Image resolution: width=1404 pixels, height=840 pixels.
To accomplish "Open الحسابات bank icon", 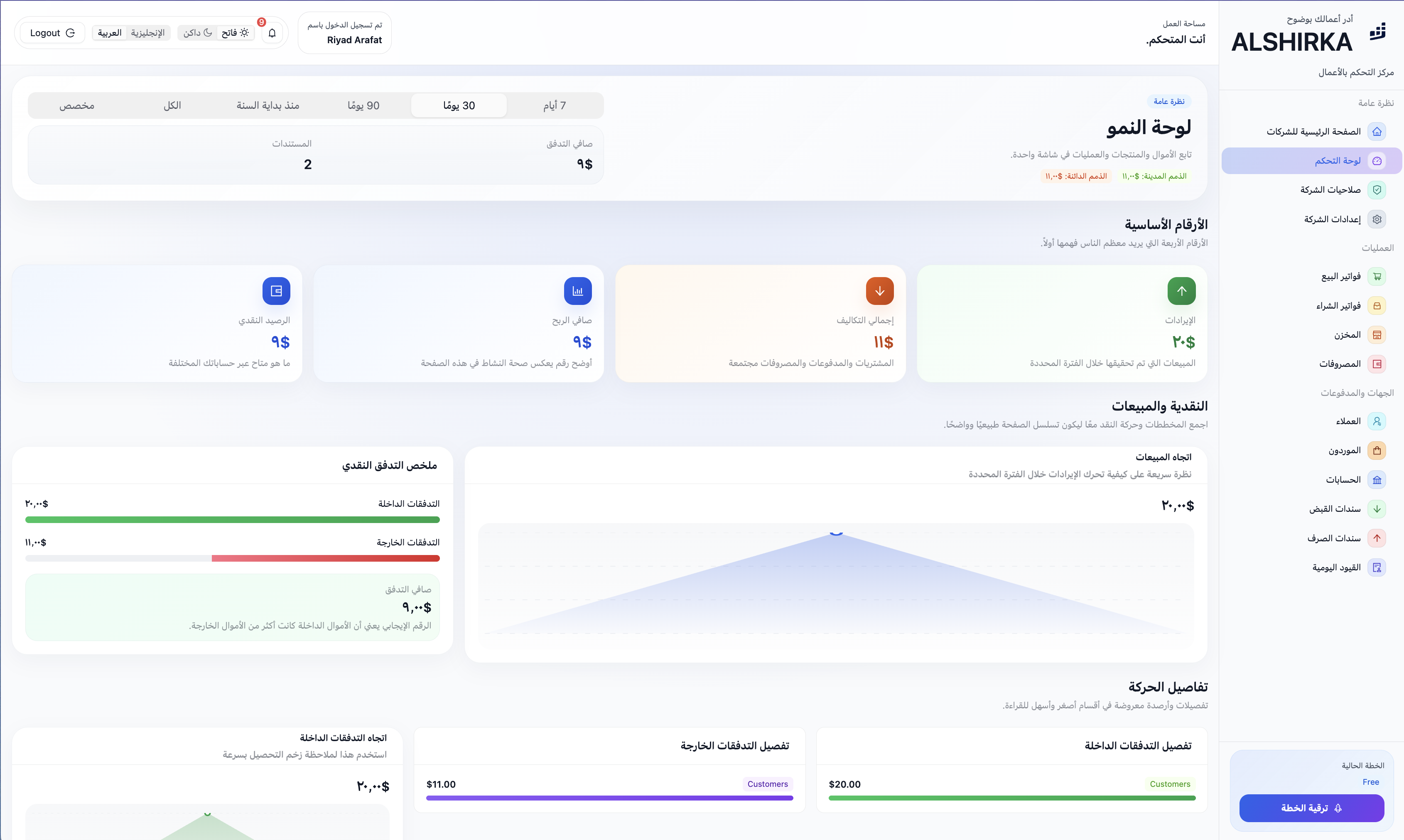I will pyautogui.click(x=1377, y=479).
